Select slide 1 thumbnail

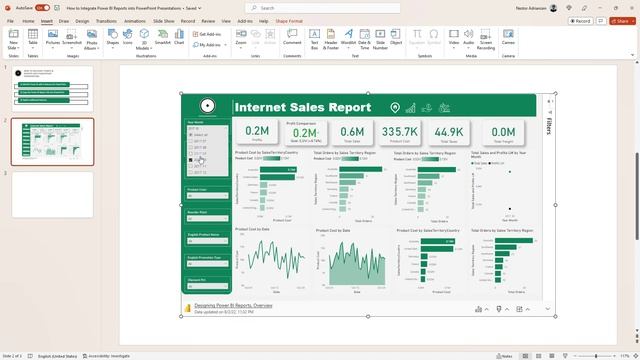53,89
